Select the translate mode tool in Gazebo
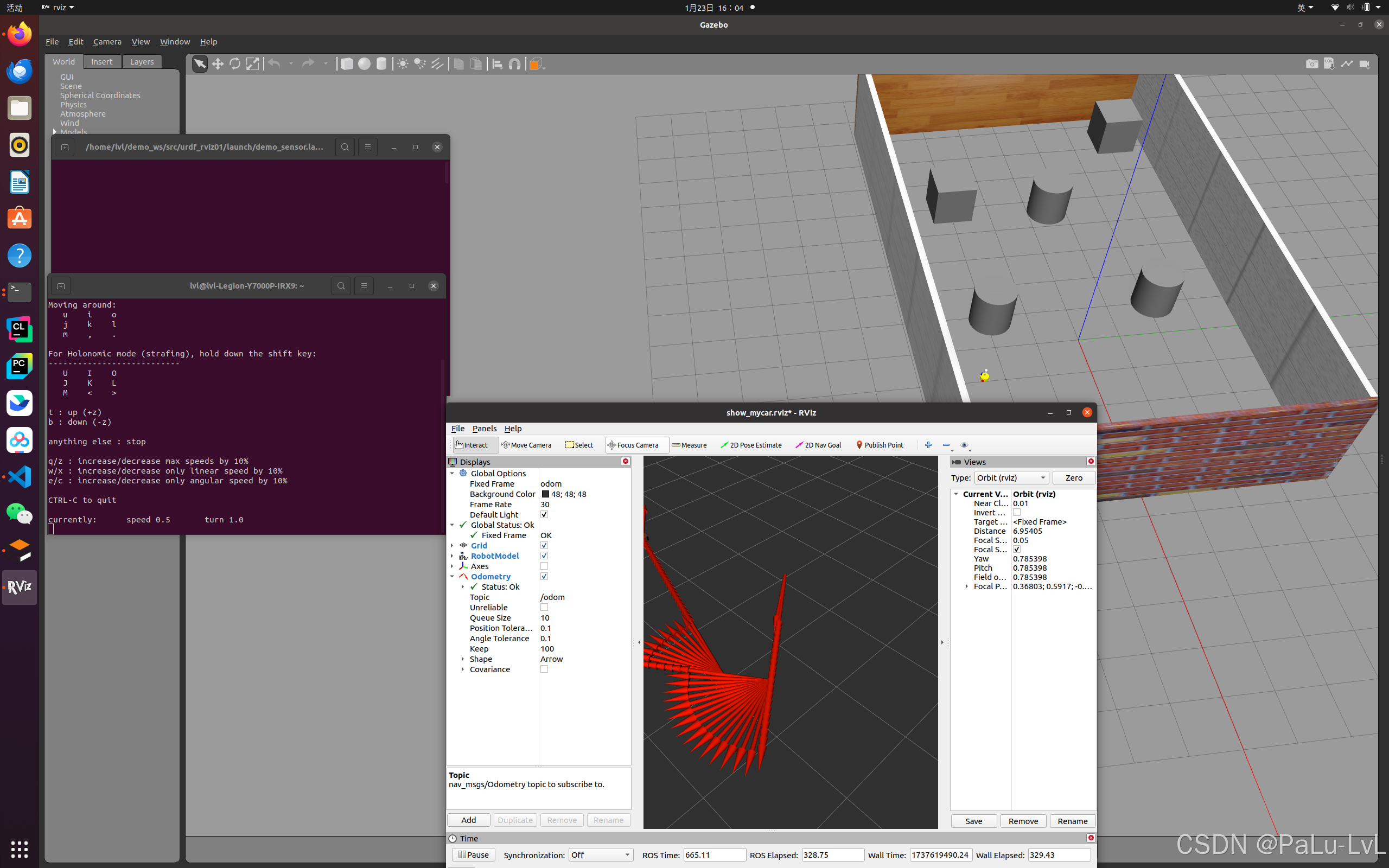Image resolution: width=1389 pixels, height=868 pixels. click(218, 63)
